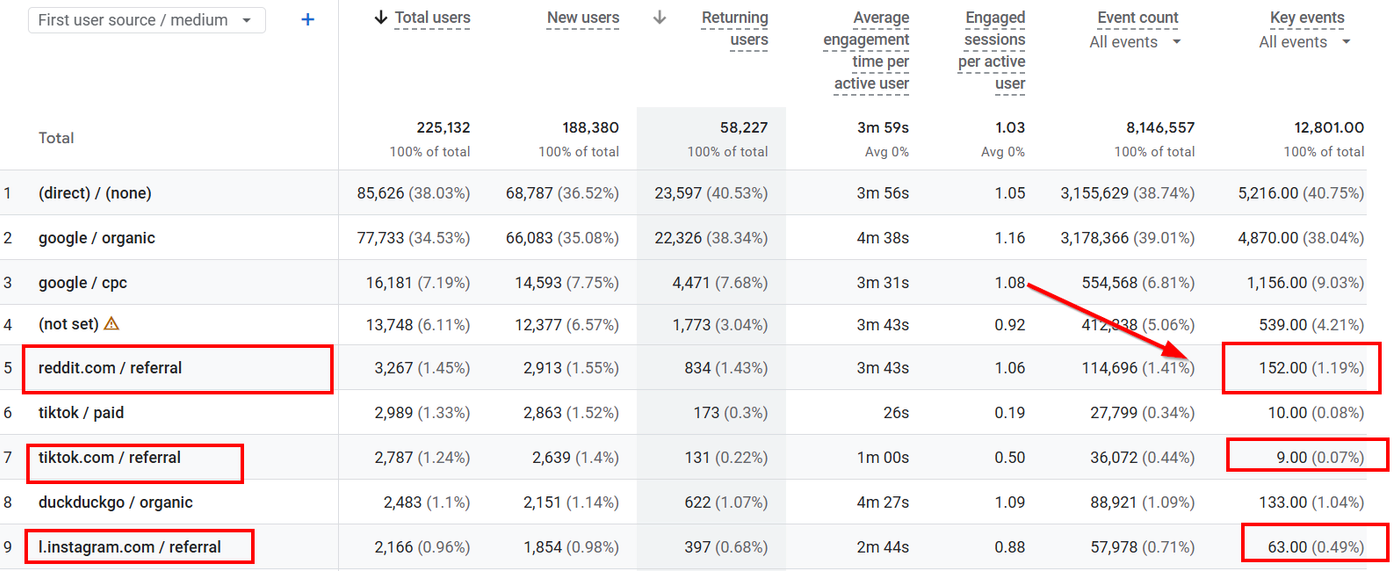Select the tiktok.com / referral source
The image size is (1400, 571).
[x=110, y=457]
